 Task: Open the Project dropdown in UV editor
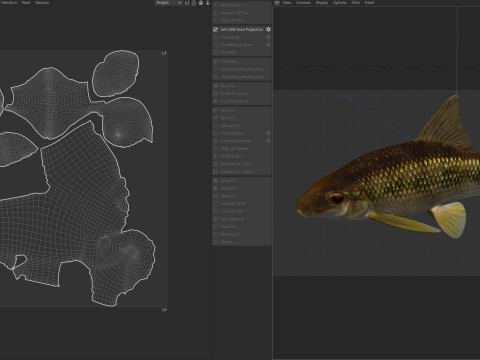(x=169, y=3)
